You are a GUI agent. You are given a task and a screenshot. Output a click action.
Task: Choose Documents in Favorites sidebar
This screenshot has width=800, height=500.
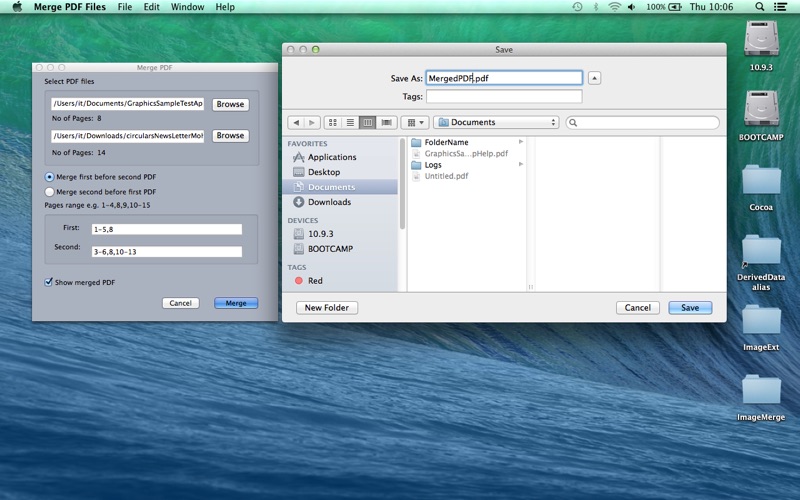[340, 187]
